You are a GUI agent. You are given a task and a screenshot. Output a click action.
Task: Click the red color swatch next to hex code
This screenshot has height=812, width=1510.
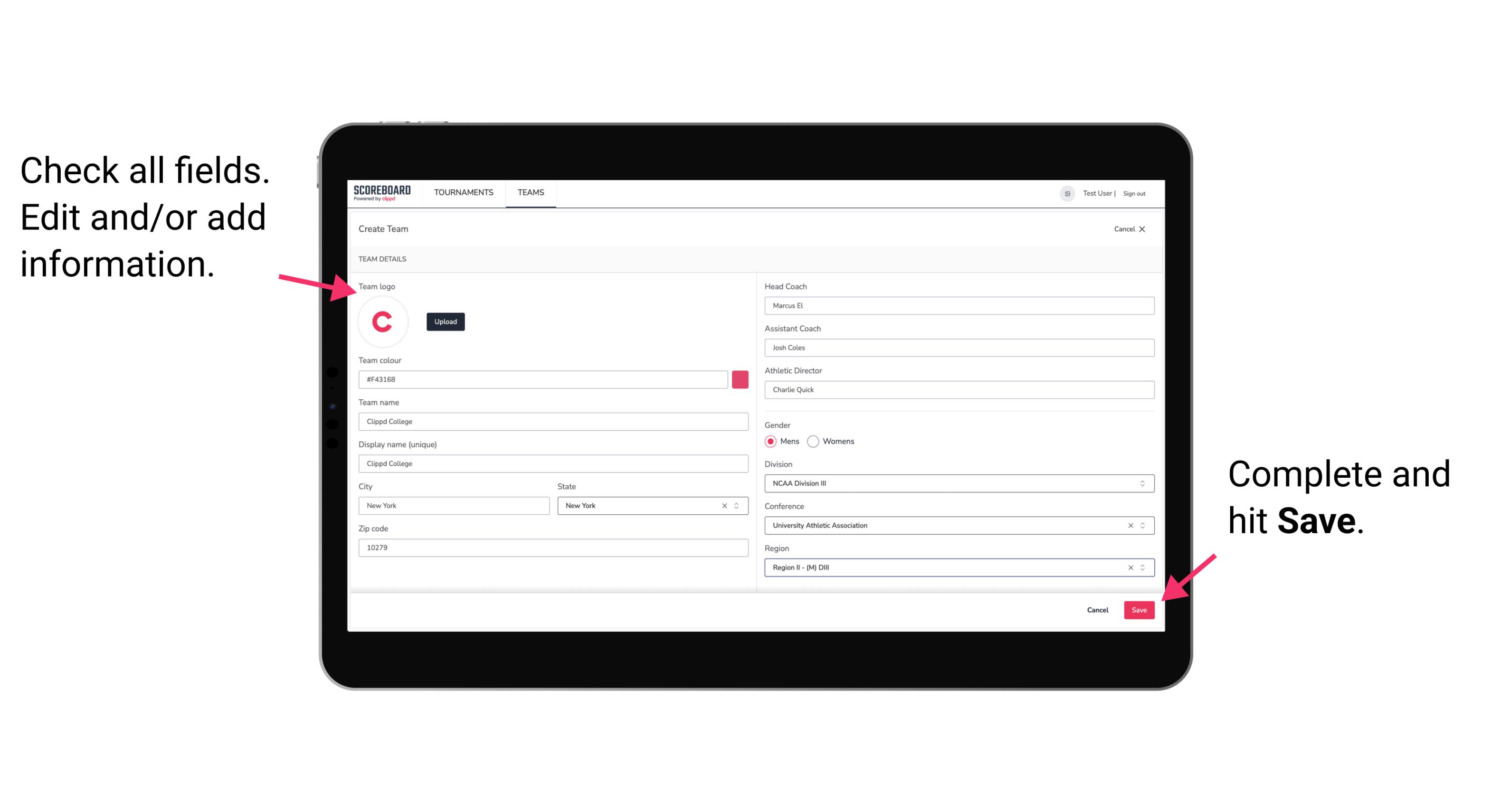[x=741, y=379]
